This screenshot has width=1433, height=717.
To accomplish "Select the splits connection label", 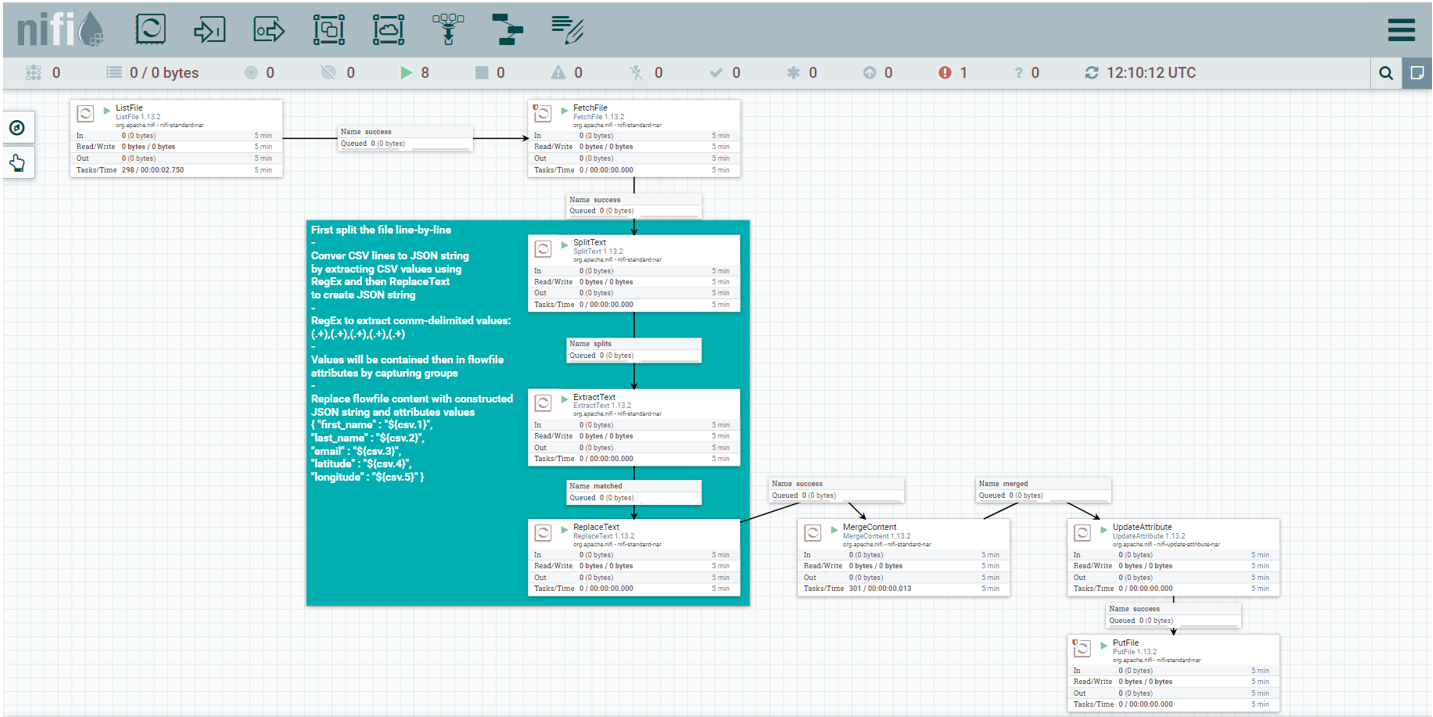I will (x=634, y=350).
